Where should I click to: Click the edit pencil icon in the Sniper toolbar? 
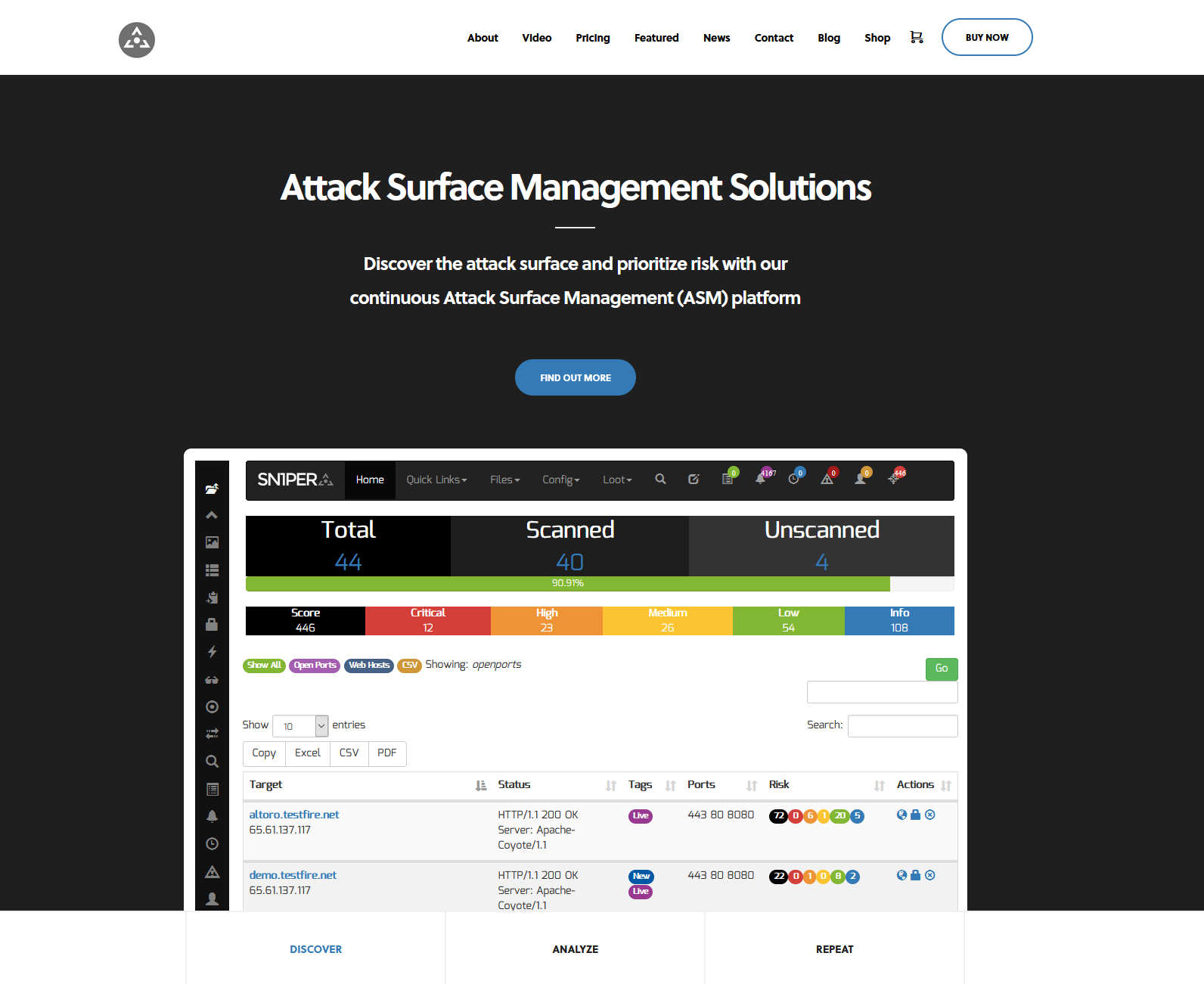694,480
